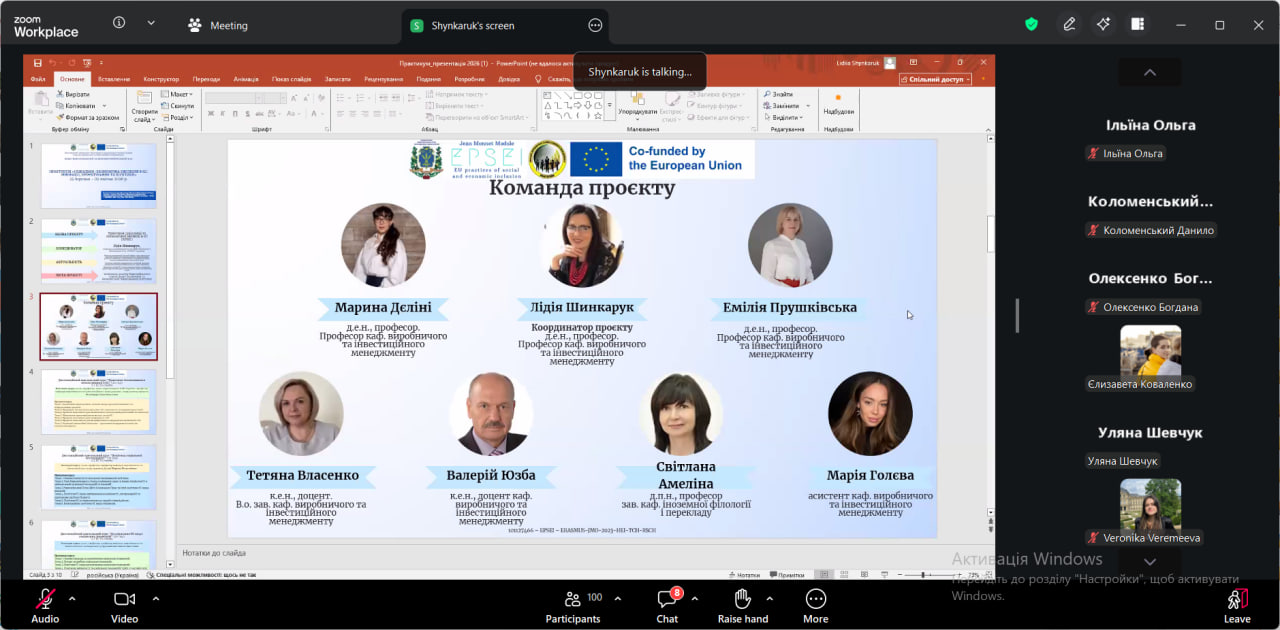The width and height of the screenshot is (1280, 630).
Task: Expand audio settings arrow next to Audio
Action: [x=72, y=598]
